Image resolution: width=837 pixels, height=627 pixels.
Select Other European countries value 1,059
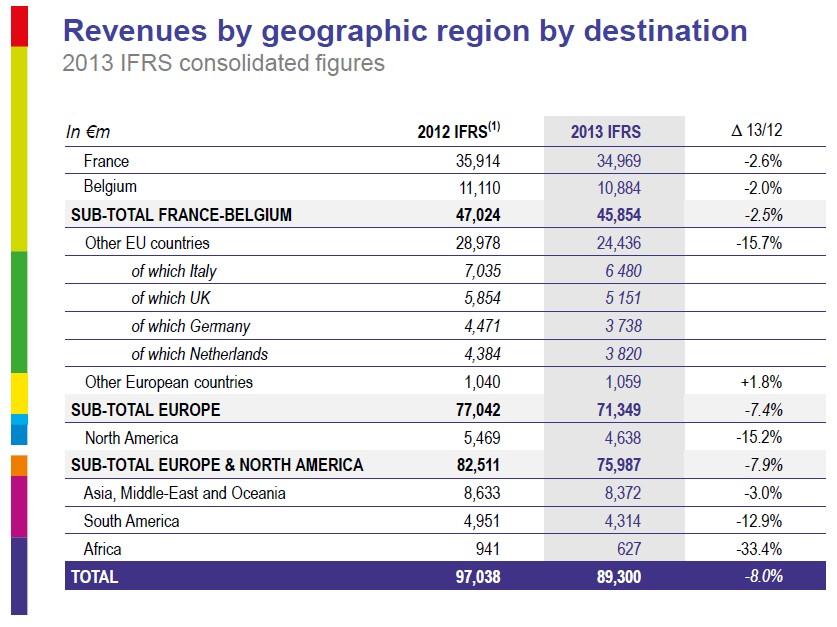click(623, 383)
